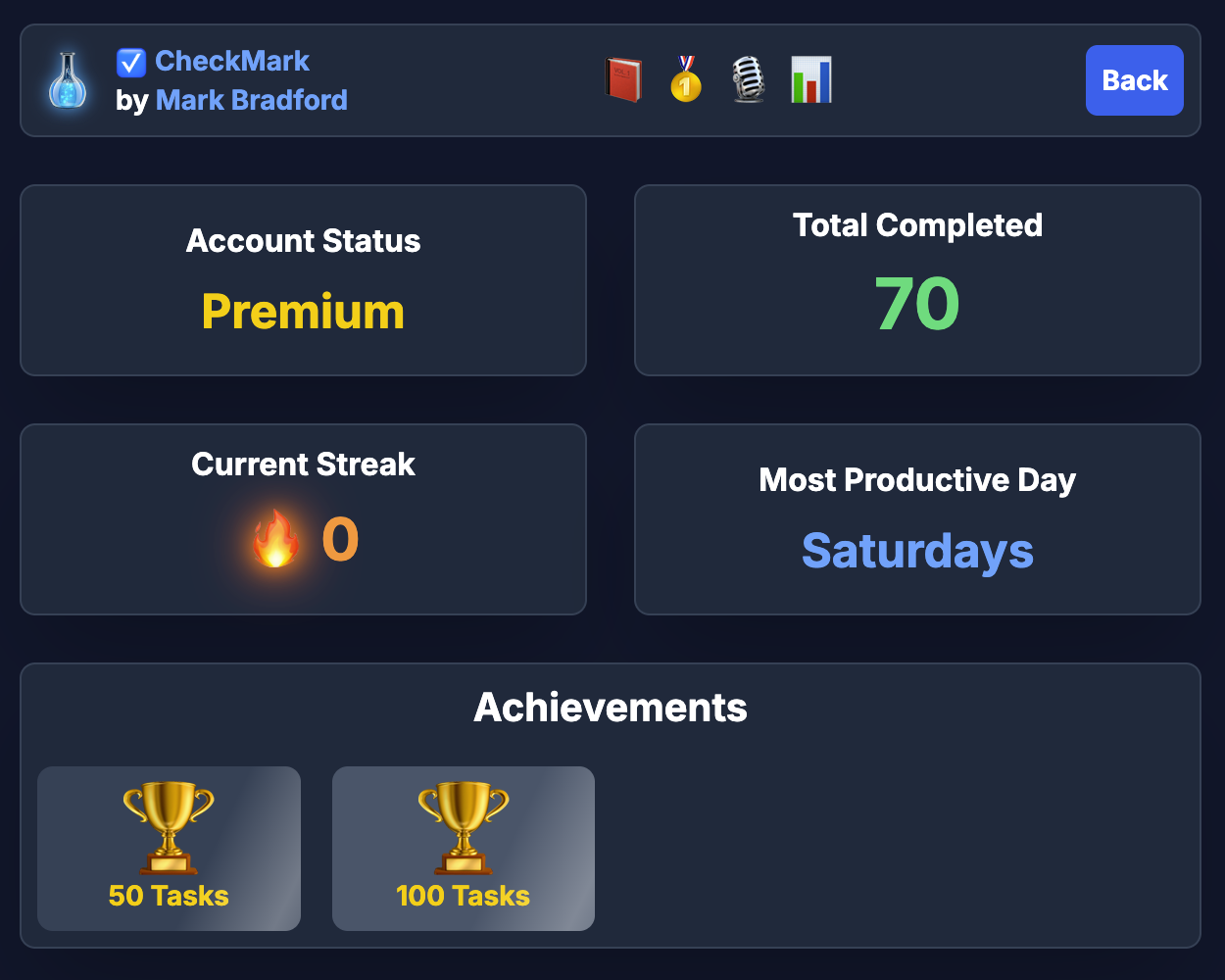Click the Account Status card

[303, 279]
